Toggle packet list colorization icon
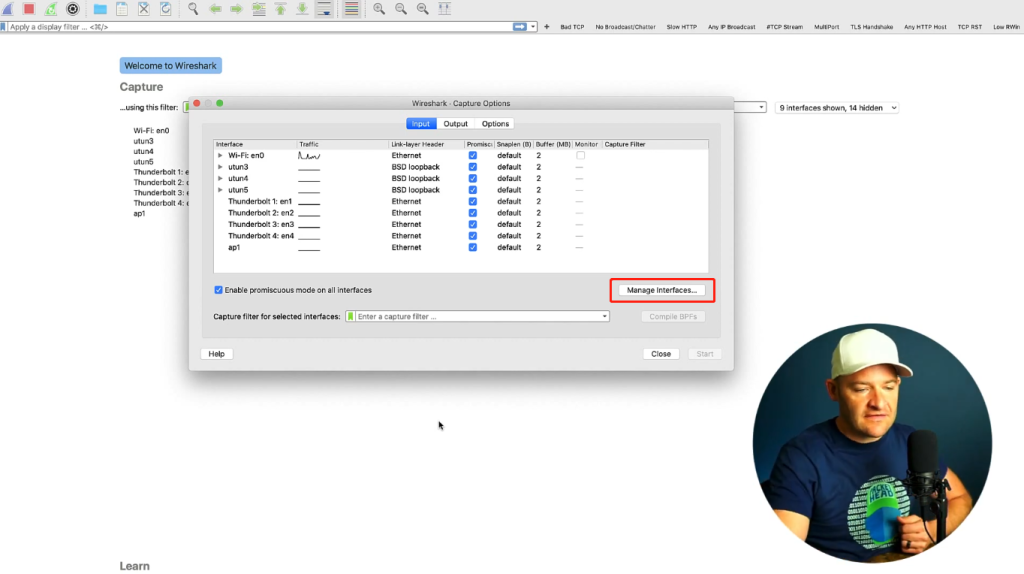The image size is (1024, 574). pos(351,8)
